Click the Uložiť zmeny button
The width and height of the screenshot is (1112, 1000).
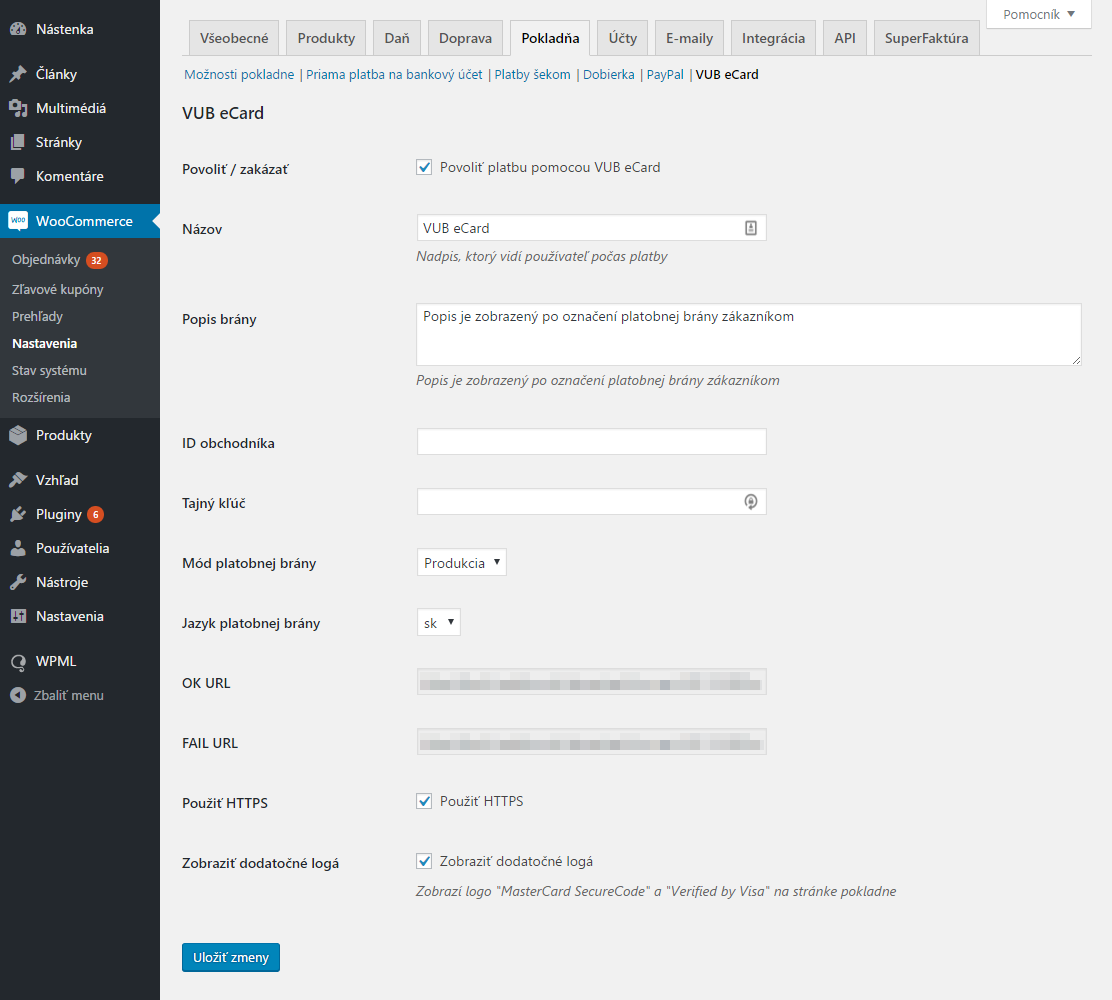click(230, 957)
